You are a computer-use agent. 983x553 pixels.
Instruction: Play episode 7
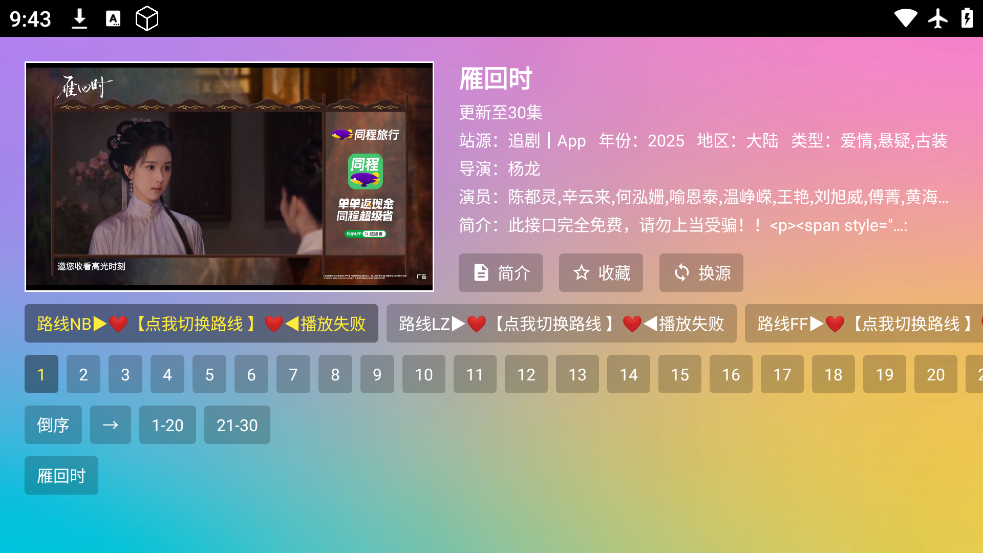[293, 374]
